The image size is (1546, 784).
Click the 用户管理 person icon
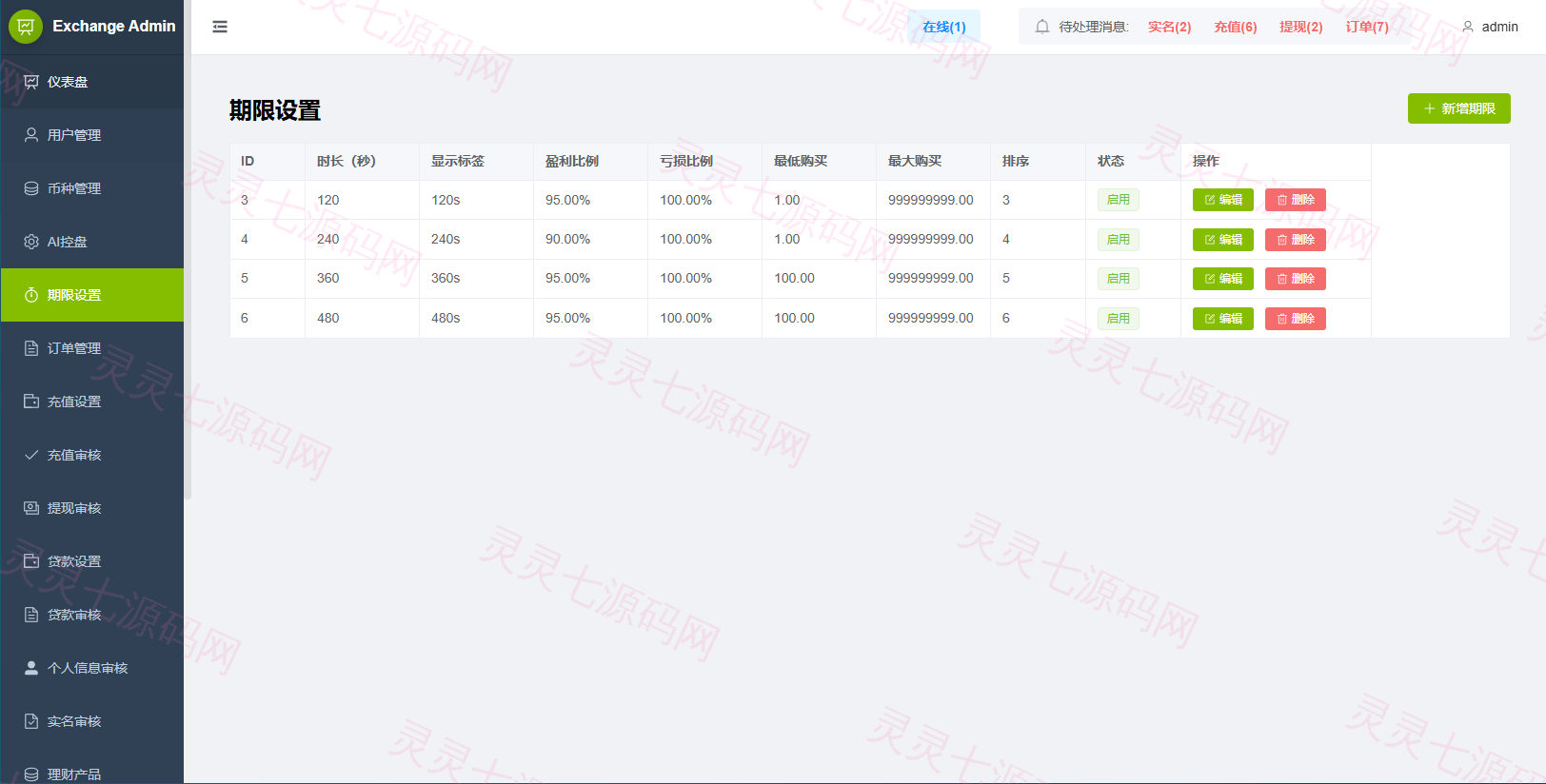point(31,135)
